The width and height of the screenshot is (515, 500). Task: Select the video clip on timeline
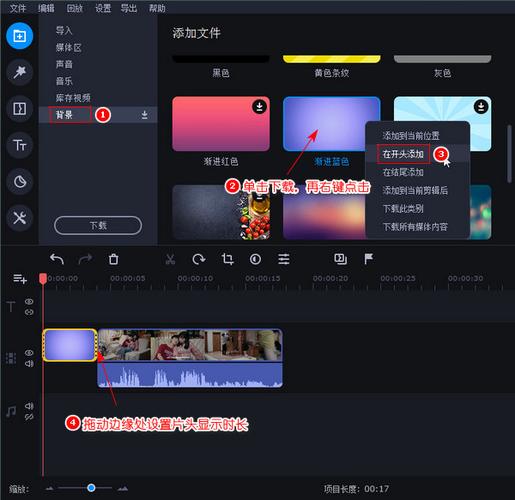pyautogui.click(x=190, y=345)
